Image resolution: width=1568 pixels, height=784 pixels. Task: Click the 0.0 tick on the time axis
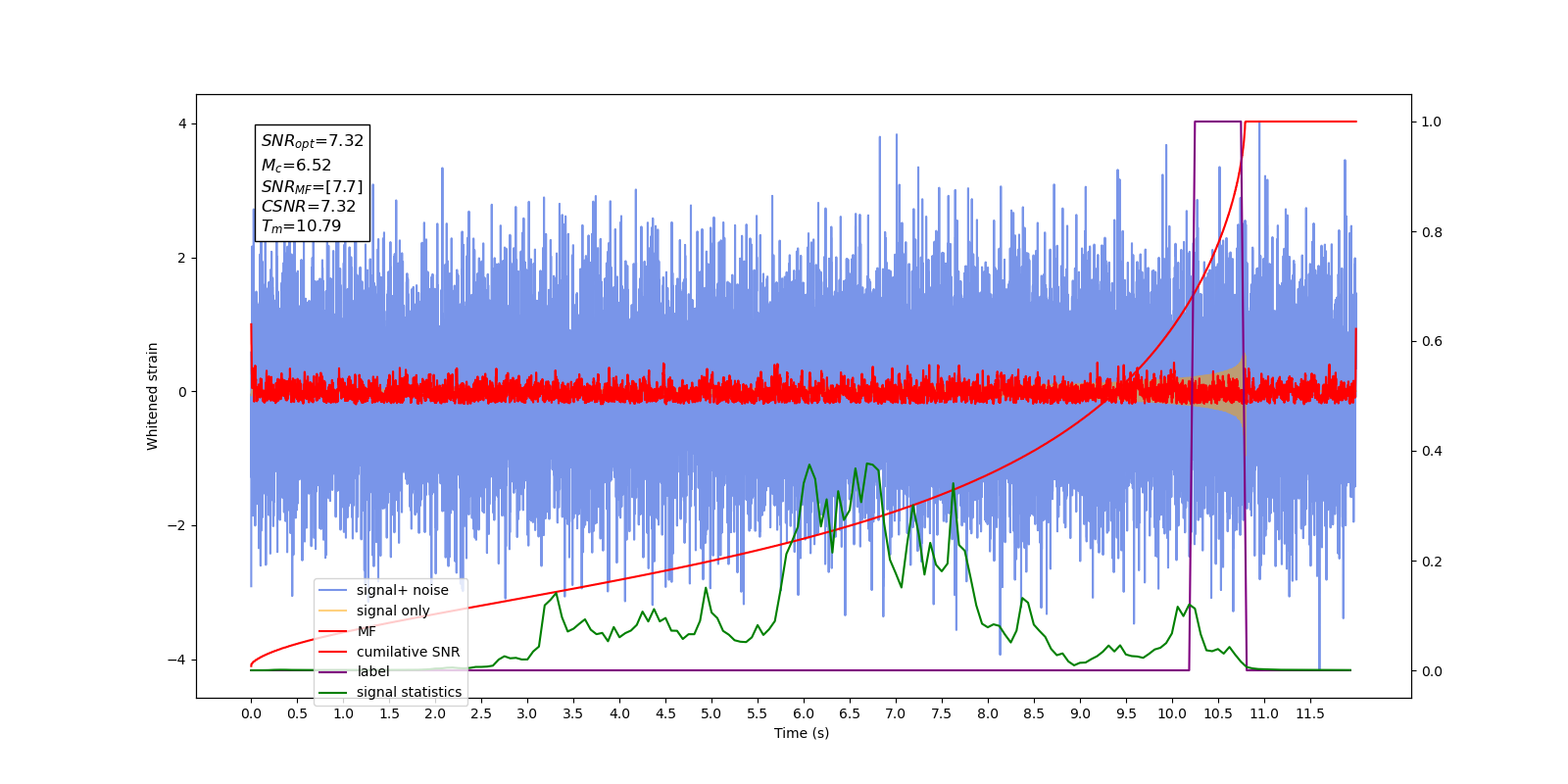[x=251, y=713]
